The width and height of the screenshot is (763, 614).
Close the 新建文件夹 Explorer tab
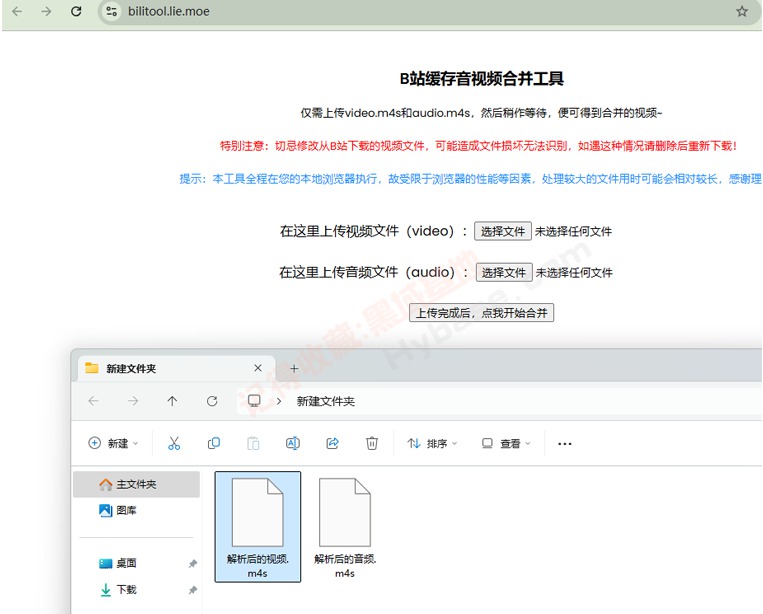coord(258,368)
